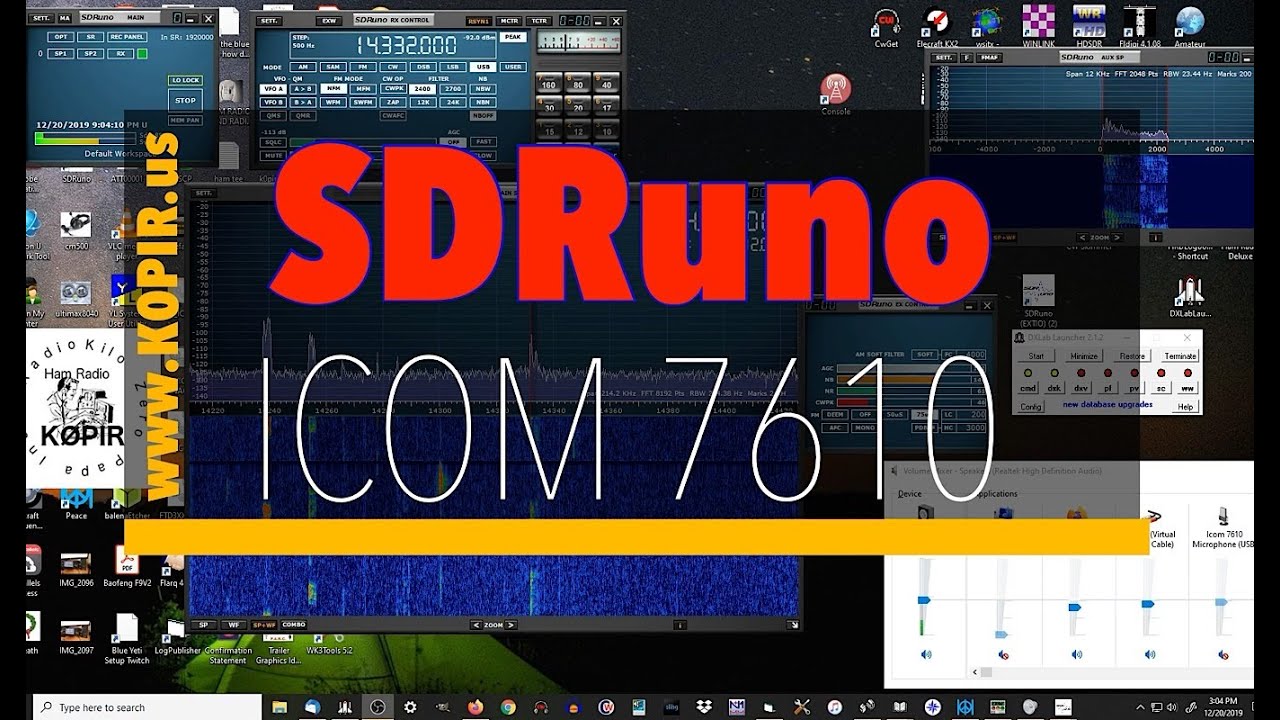Viewport: 1280px width, 720px height.
Task: Open the Elecraft KX2 desktop shortcut
Action: click(937, 27)
